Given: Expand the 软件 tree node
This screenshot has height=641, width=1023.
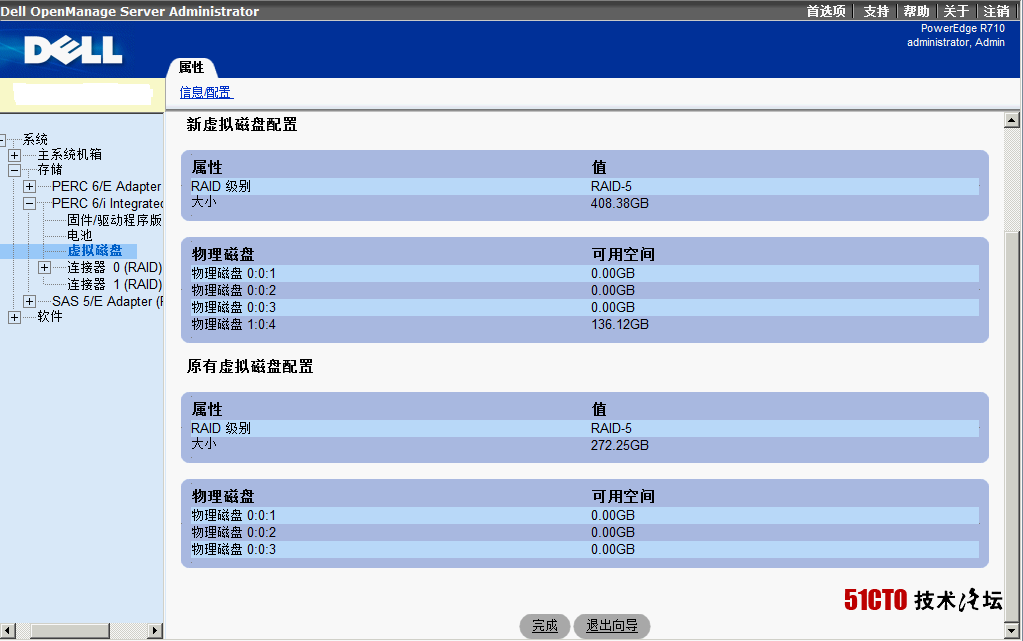Looking at the screenshot, I should click(14, 317).
